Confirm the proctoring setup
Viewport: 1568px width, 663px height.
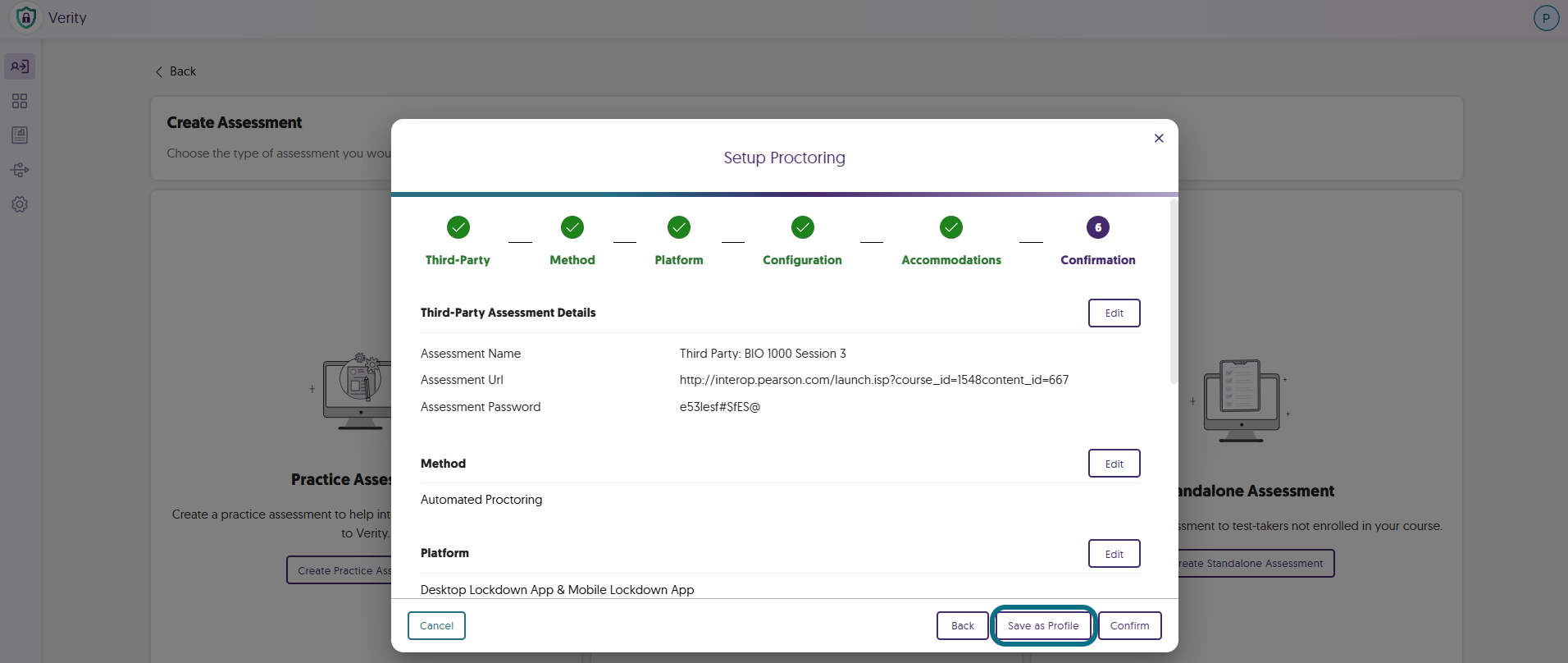(x=1130, y=625)
